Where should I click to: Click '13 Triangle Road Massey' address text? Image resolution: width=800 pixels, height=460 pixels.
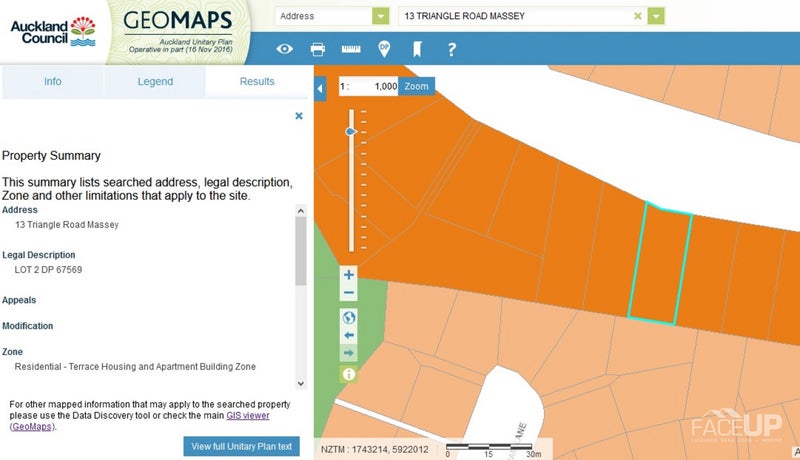pos(67,224)
